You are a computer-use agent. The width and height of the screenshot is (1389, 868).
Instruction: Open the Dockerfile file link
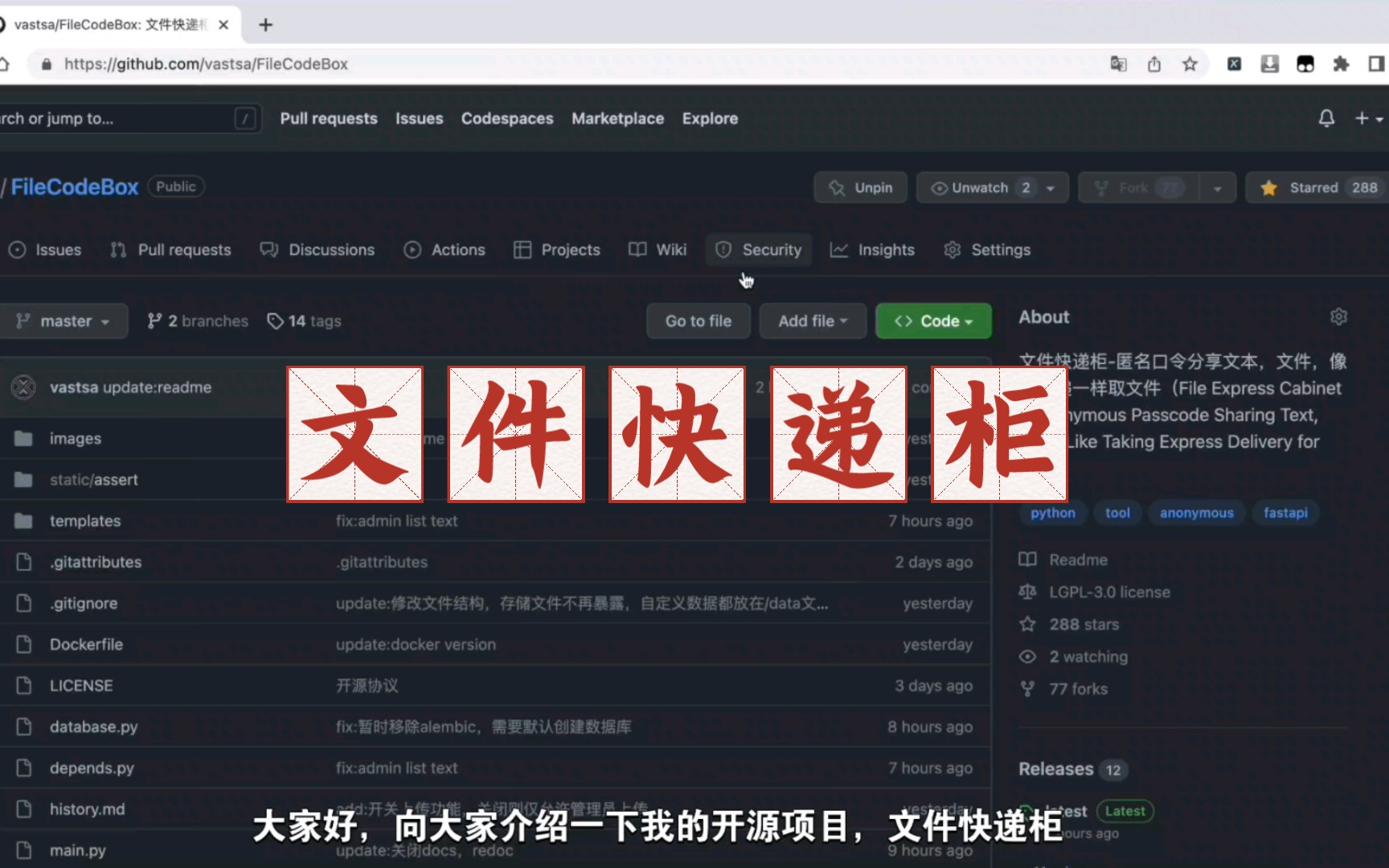click(86, 644)
